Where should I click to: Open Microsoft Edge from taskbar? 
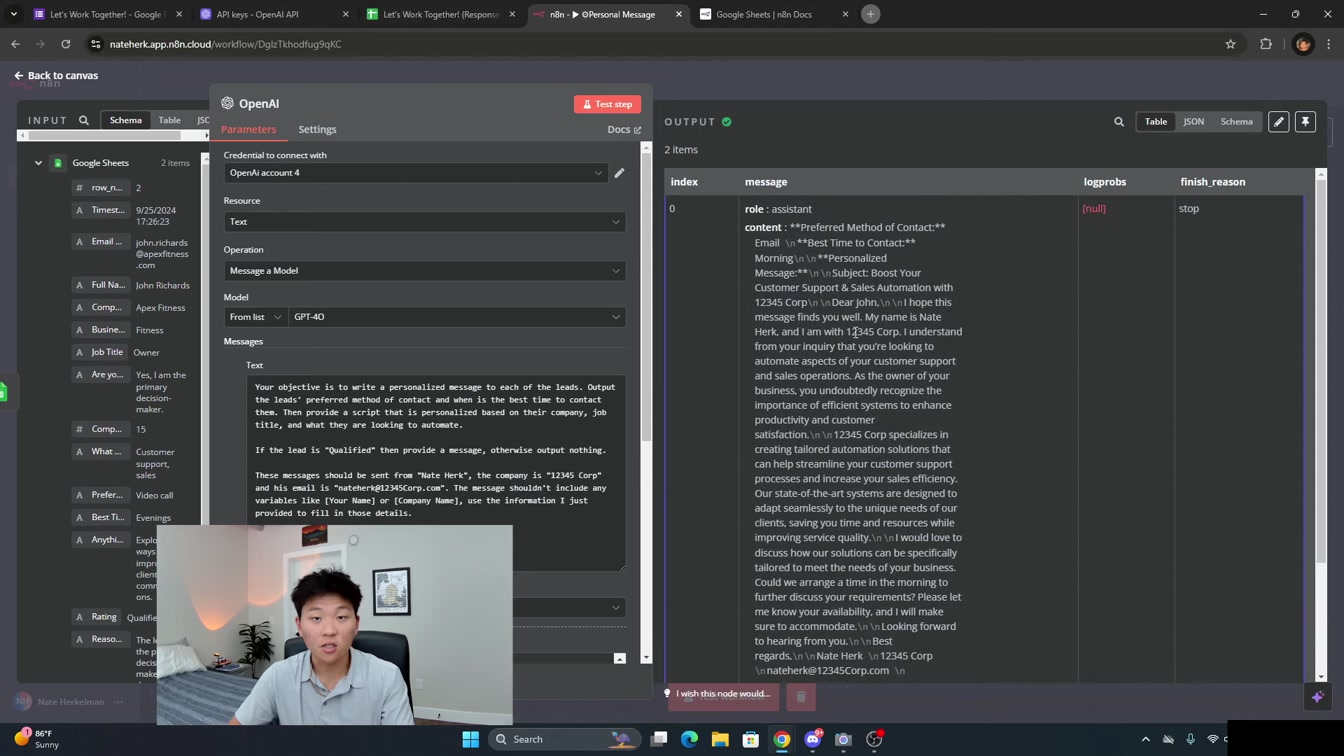(x=689, y=739)
